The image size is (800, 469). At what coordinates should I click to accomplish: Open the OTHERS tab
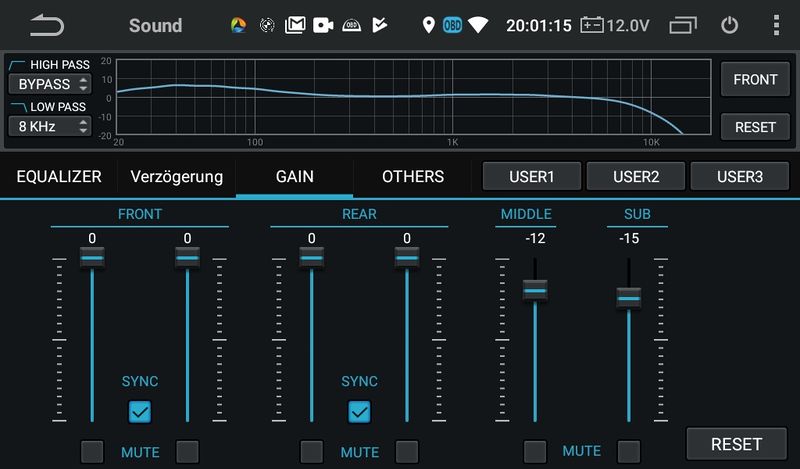pyautogui.click(x=412, y=177)
